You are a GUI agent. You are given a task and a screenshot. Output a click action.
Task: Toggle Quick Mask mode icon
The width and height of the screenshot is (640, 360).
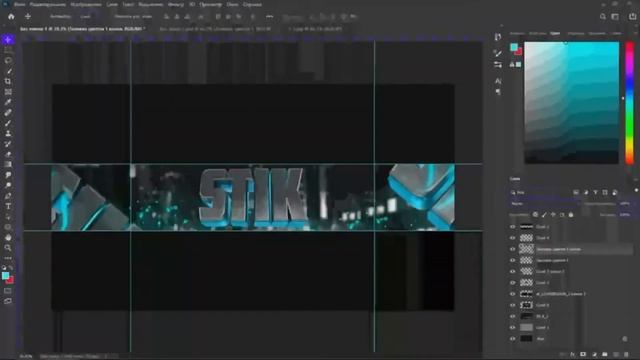tap(8, 291)
